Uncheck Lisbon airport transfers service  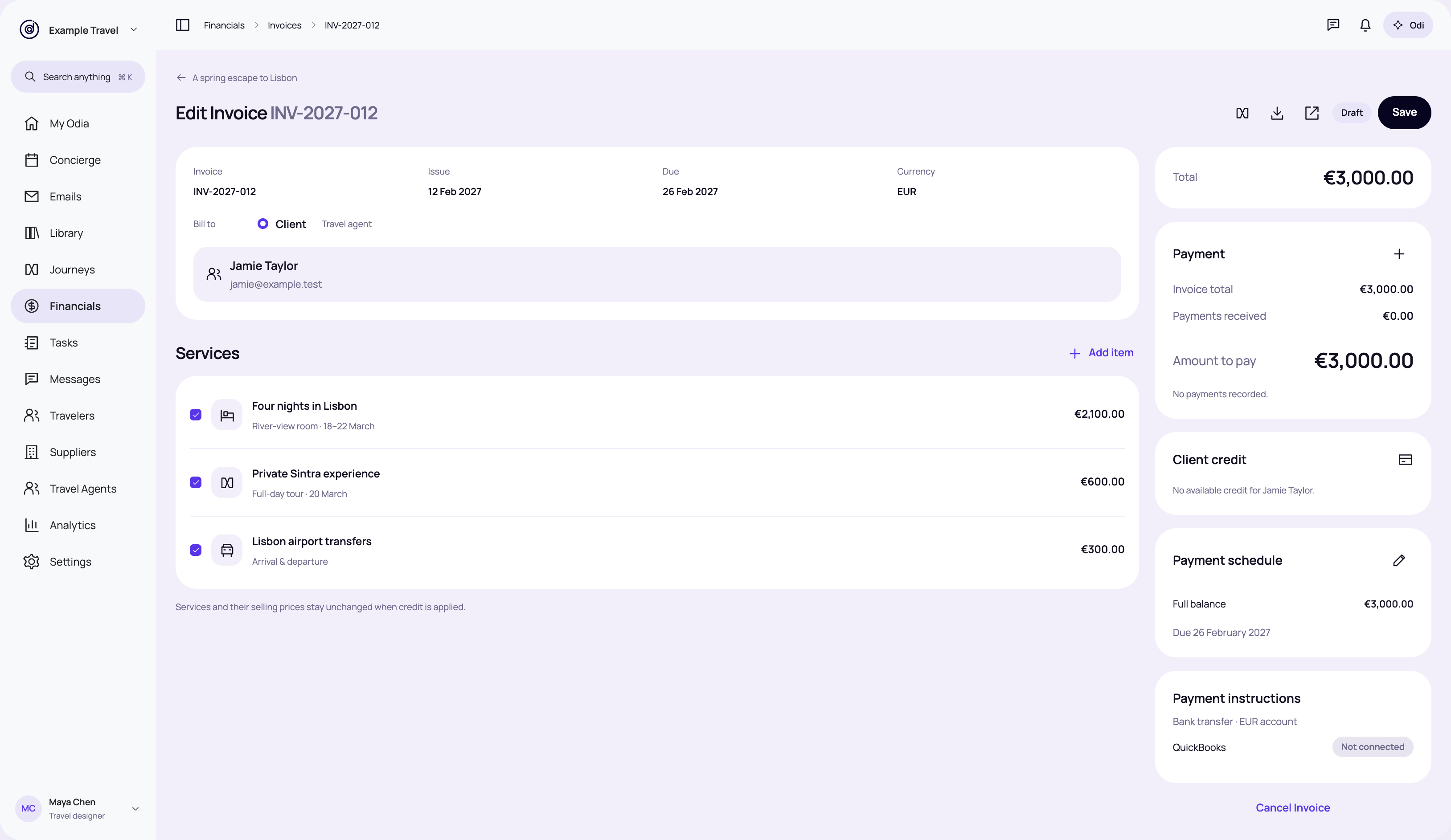pyautogui.click(x=196, y=550)
